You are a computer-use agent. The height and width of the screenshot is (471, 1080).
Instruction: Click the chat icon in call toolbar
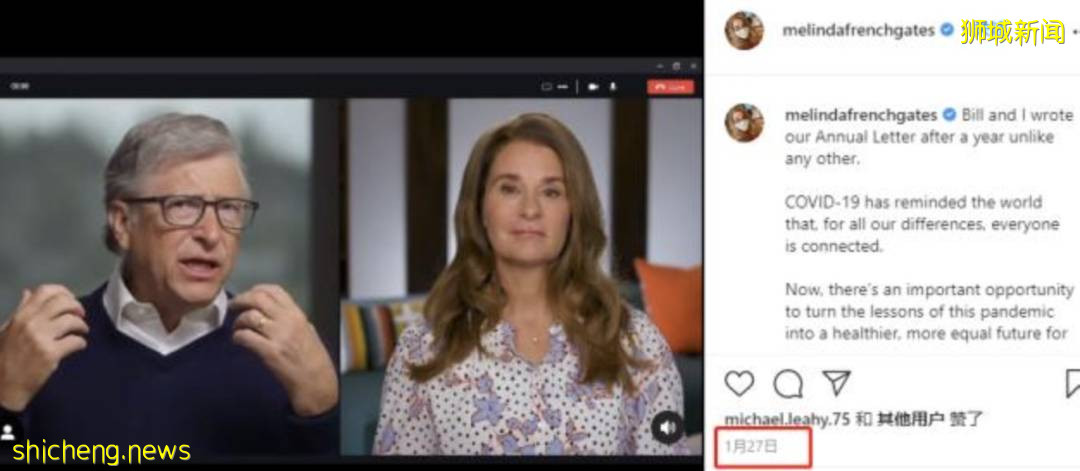(x=547, y=87)
